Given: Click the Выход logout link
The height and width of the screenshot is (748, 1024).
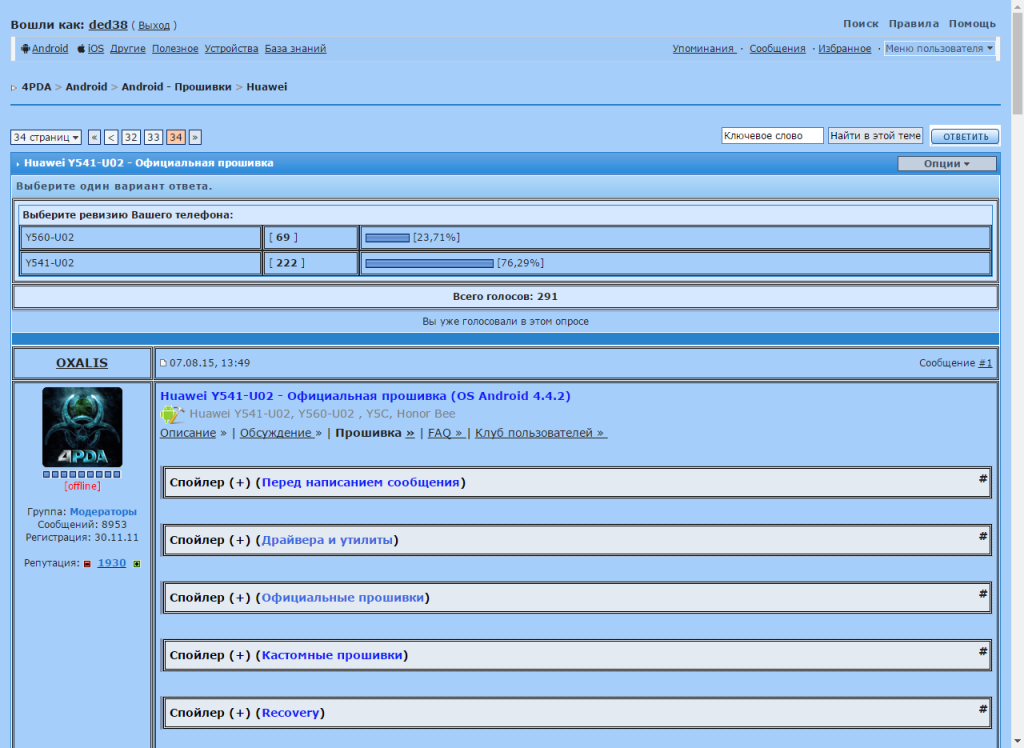Looking at the screenshot, I should [x=153, y=25].
